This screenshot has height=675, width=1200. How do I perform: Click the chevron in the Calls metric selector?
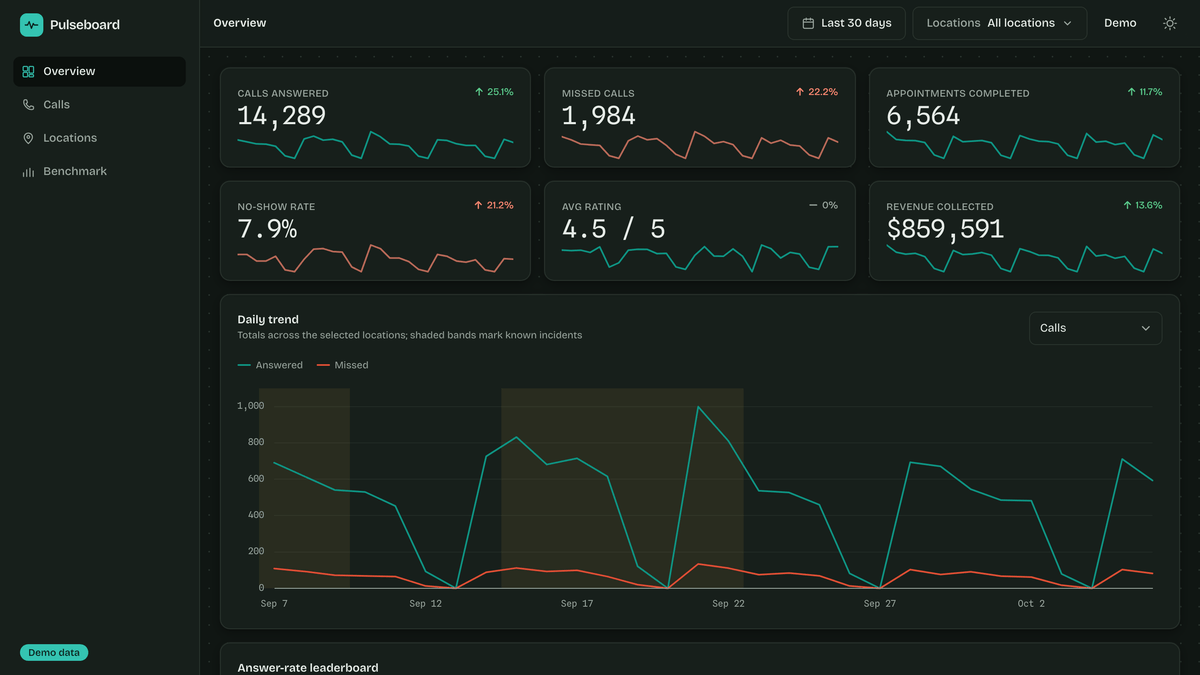[1146, 328]
